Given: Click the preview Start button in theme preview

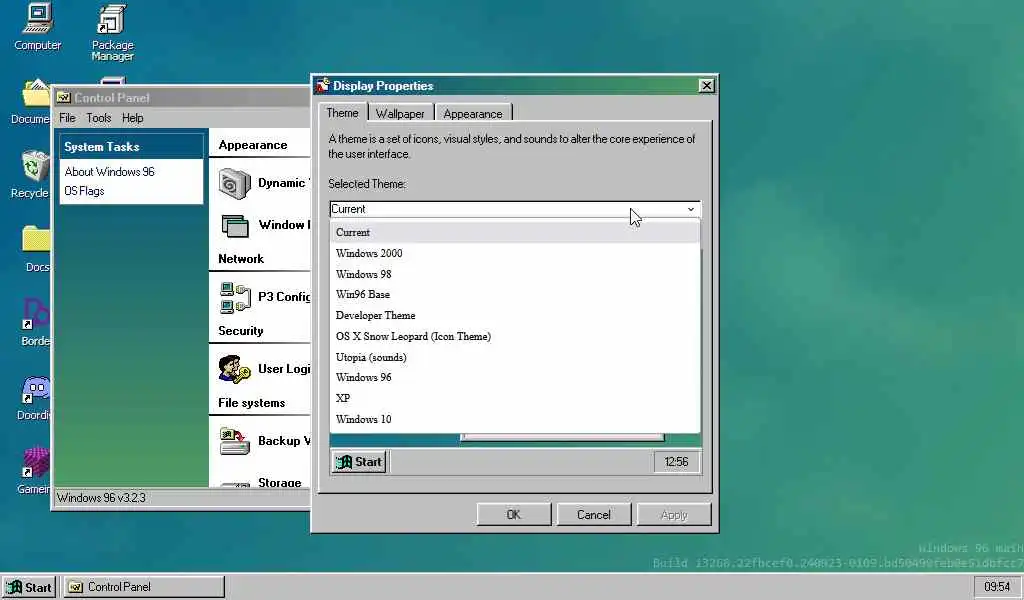Looking at the screenshot, I should click(360, 462).
